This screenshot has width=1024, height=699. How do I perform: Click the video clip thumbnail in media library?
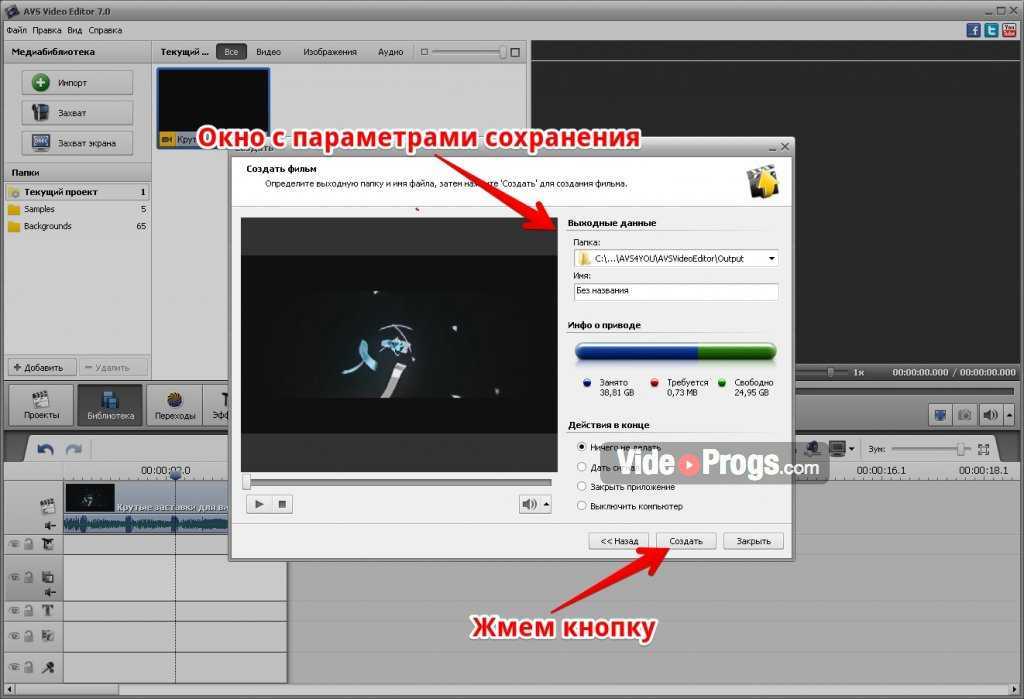pos(213,108)
